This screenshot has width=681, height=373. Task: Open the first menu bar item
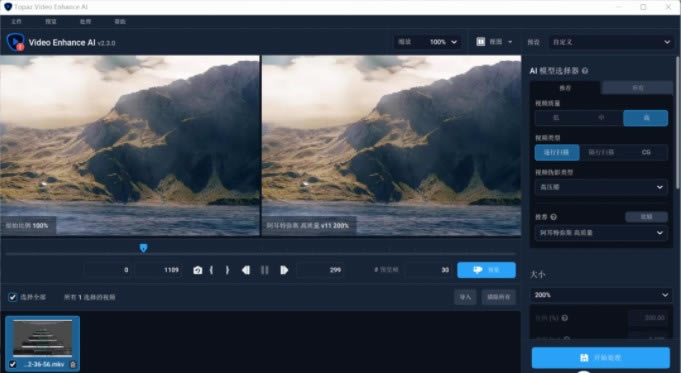17,21
